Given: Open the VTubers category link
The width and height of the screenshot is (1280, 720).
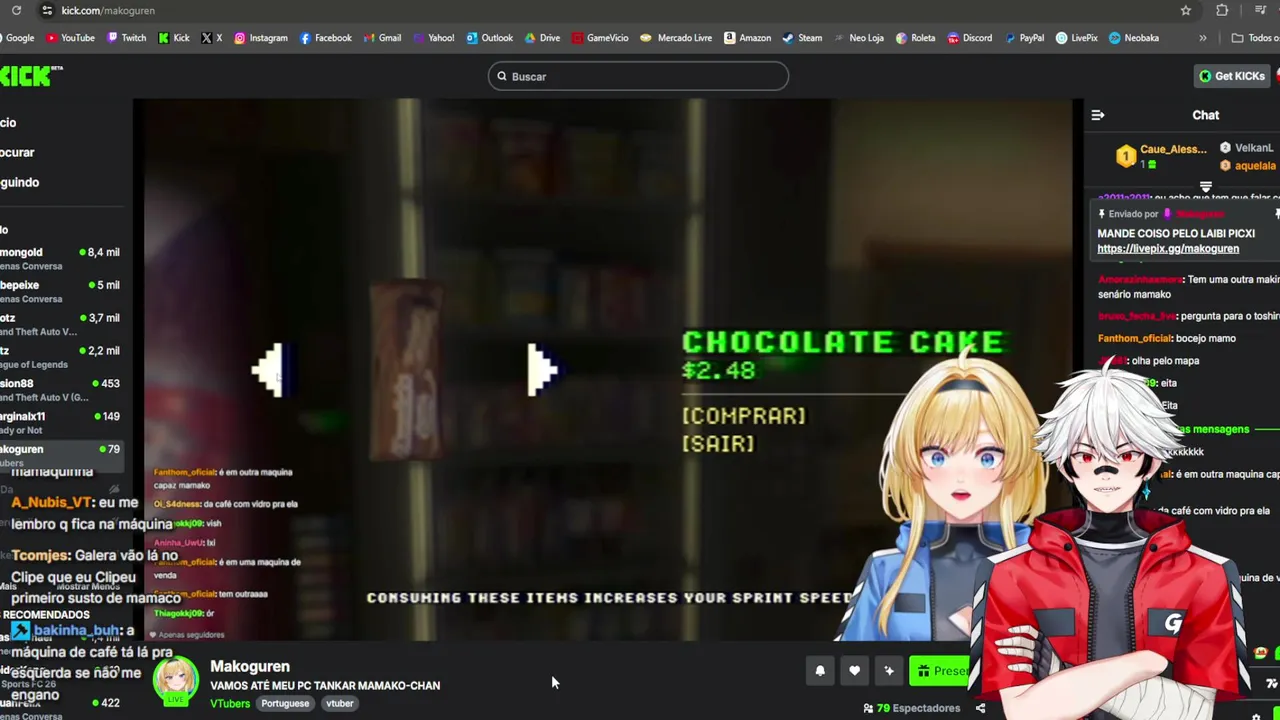Looking at the screenshot, I should coord(230,704).
